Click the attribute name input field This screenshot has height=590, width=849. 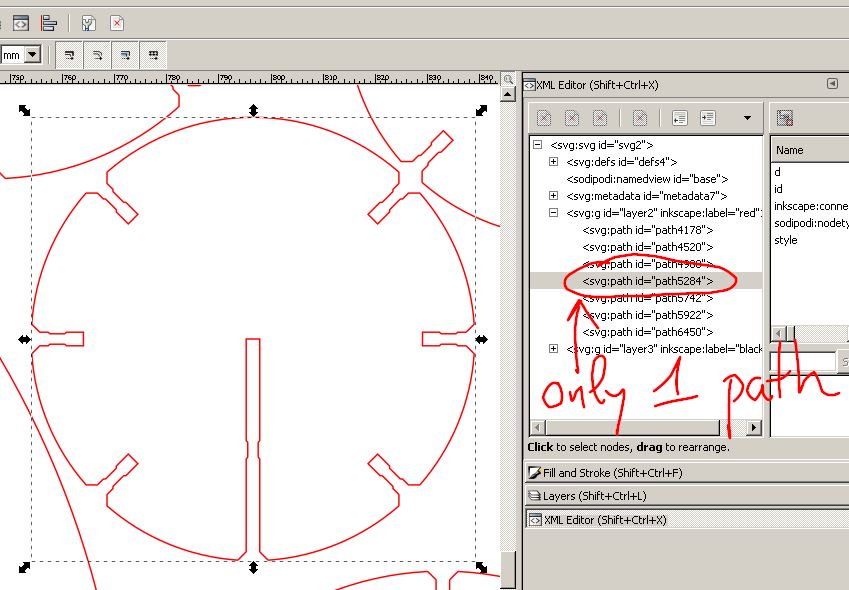click(x=802, y=361)
